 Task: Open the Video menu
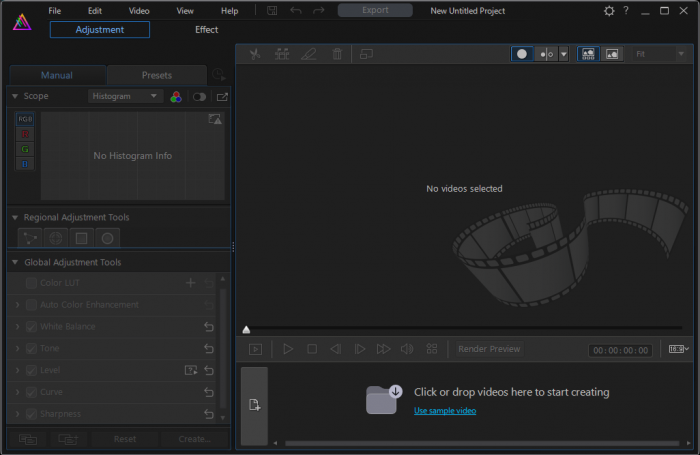point(139,11)
